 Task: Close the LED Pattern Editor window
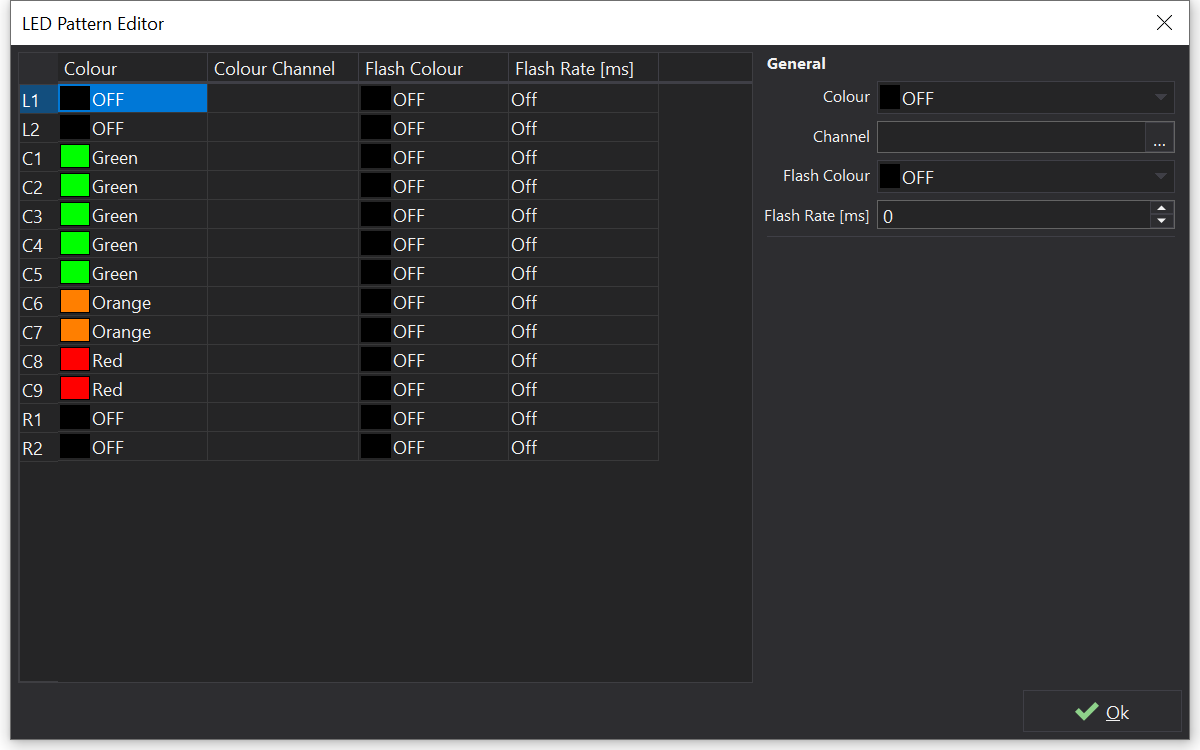click(x=1164, y=23)
